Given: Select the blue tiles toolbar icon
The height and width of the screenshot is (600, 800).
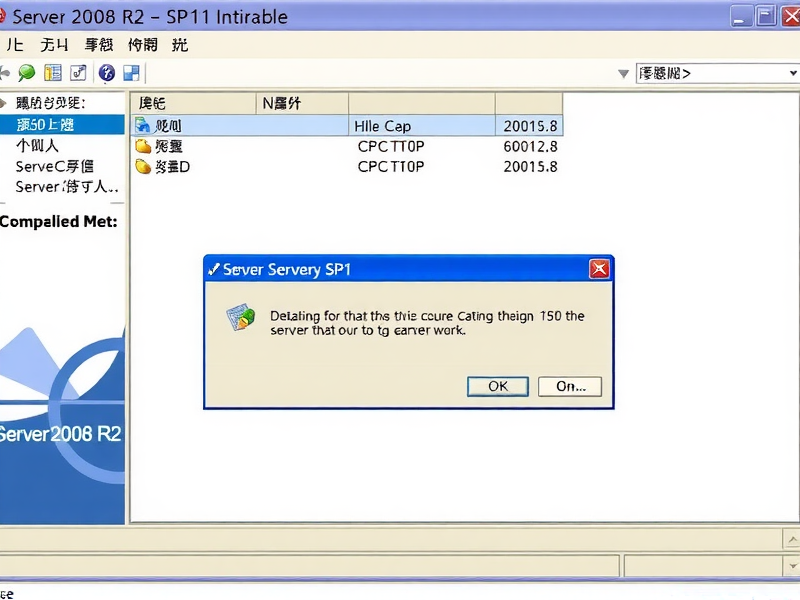Looking at the screenshot, I should 131,72.
